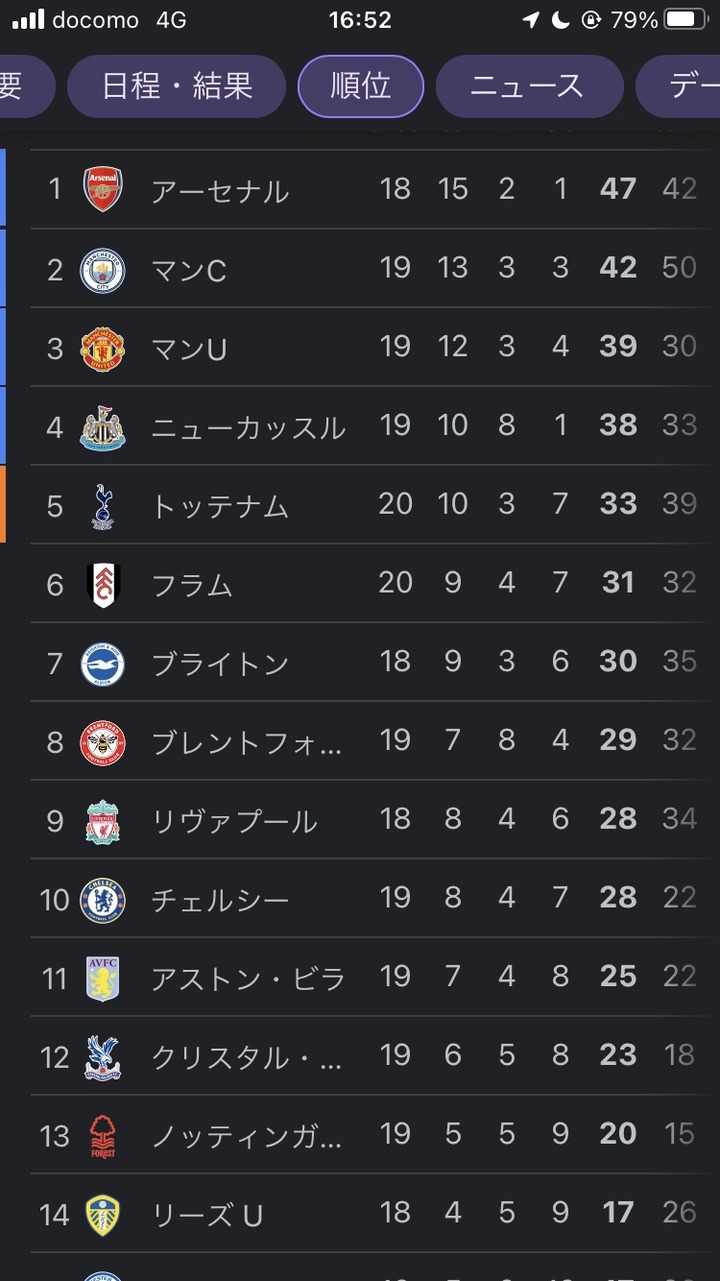Tap the Arsenal club crest

[103, 189]
